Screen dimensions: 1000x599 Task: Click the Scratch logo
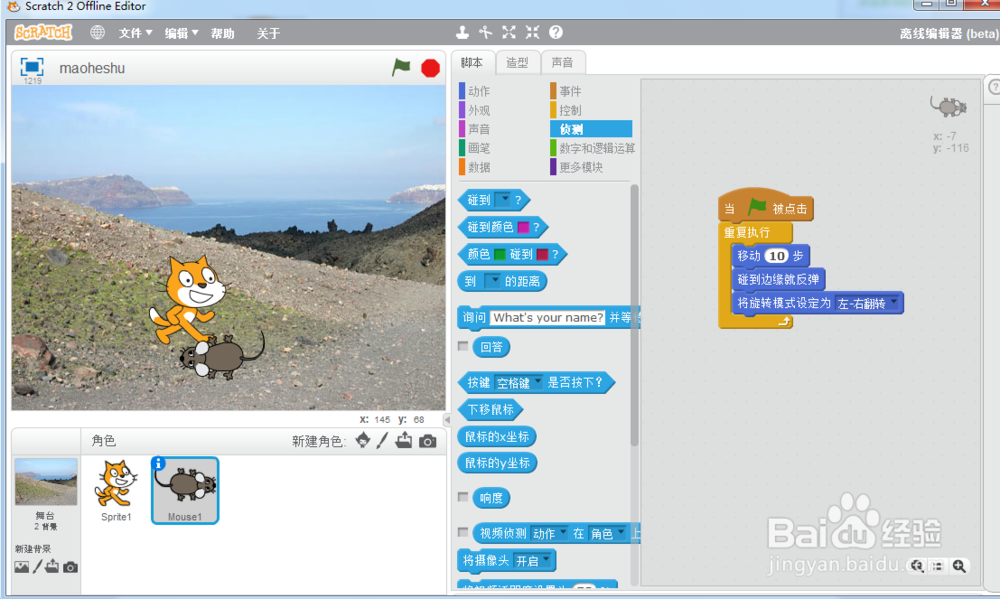[x=43, y=32]
